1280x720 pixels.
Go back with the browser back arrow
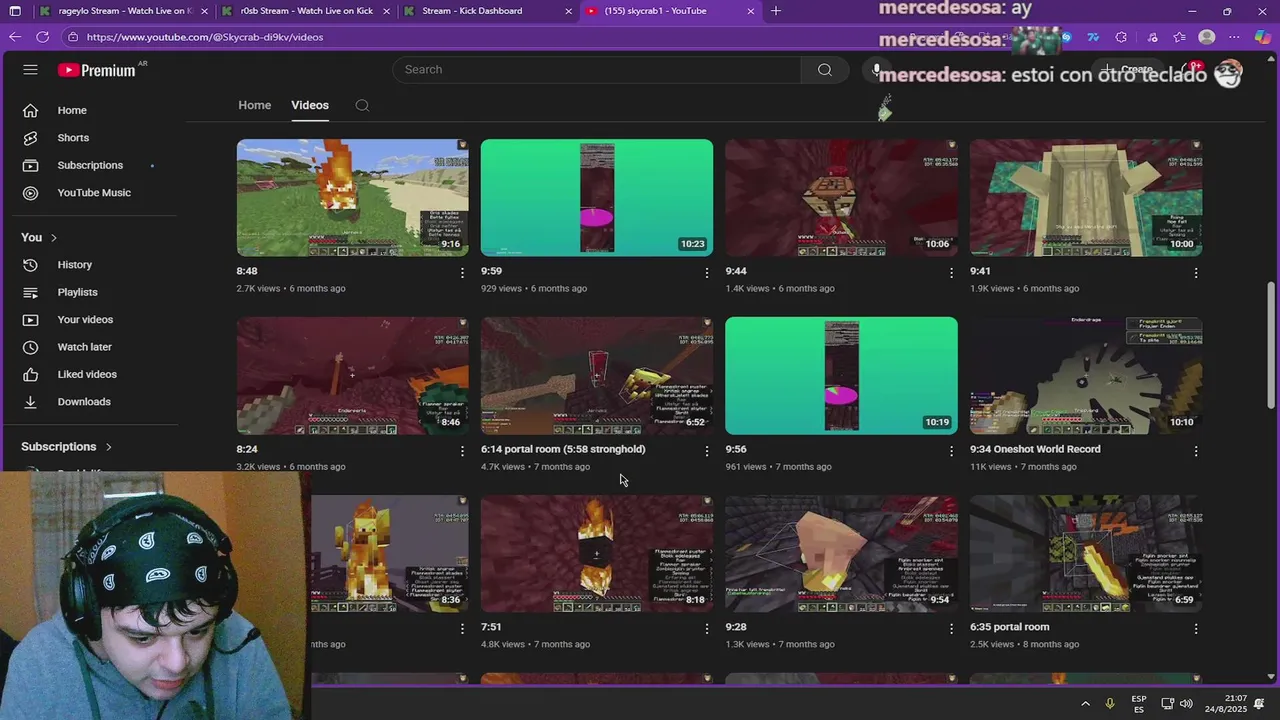click(x=14, y=37)
